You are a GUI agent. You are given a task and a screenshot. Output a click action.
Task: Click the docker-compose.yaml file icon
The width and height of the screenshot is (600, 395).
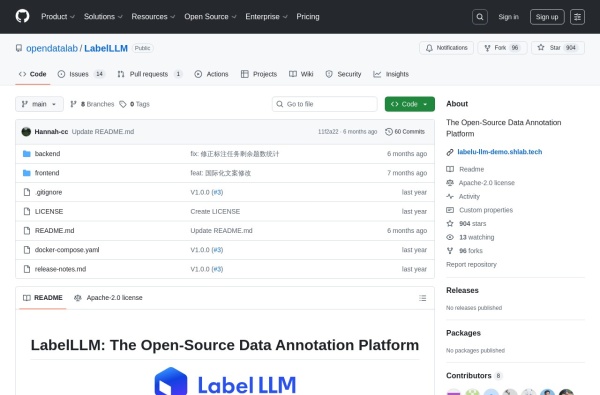click(27, 250)
